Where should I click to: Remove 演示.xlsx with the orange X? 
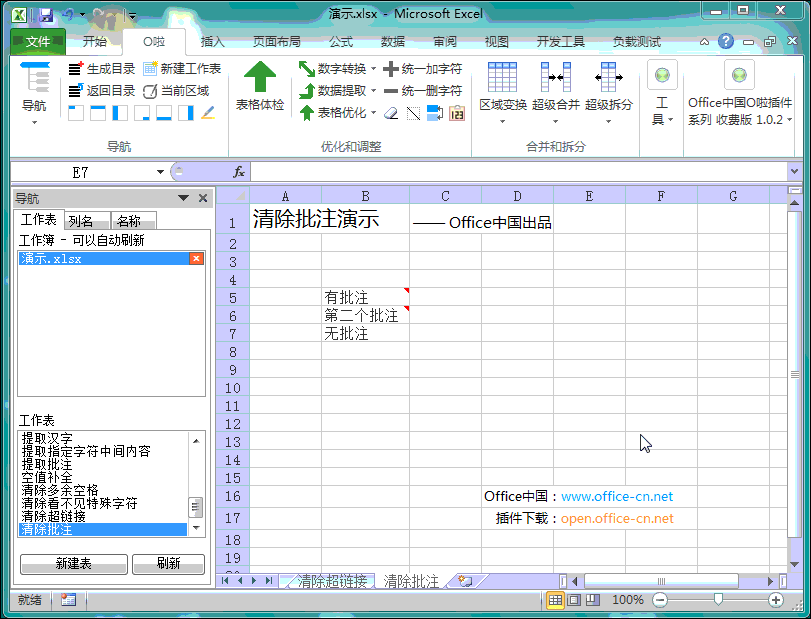point(197,259)
